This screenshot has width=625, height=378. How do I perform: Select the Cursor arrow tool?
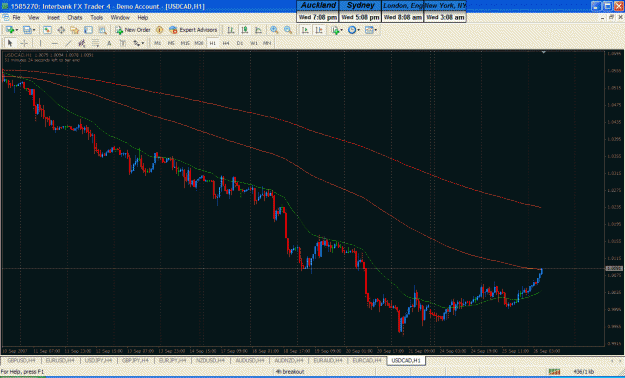[x=10, y=43]
